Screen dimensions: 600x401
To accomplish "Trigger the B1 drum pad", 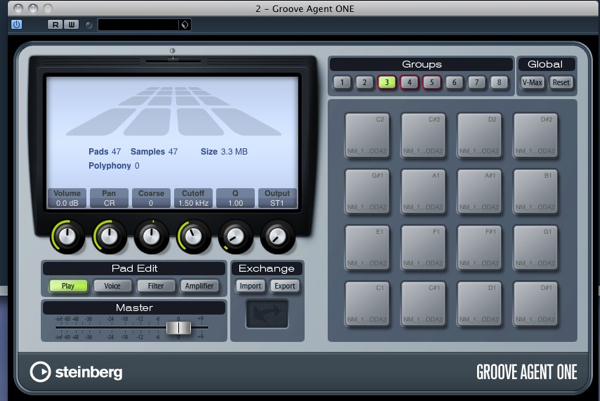I will pos(535,191).
